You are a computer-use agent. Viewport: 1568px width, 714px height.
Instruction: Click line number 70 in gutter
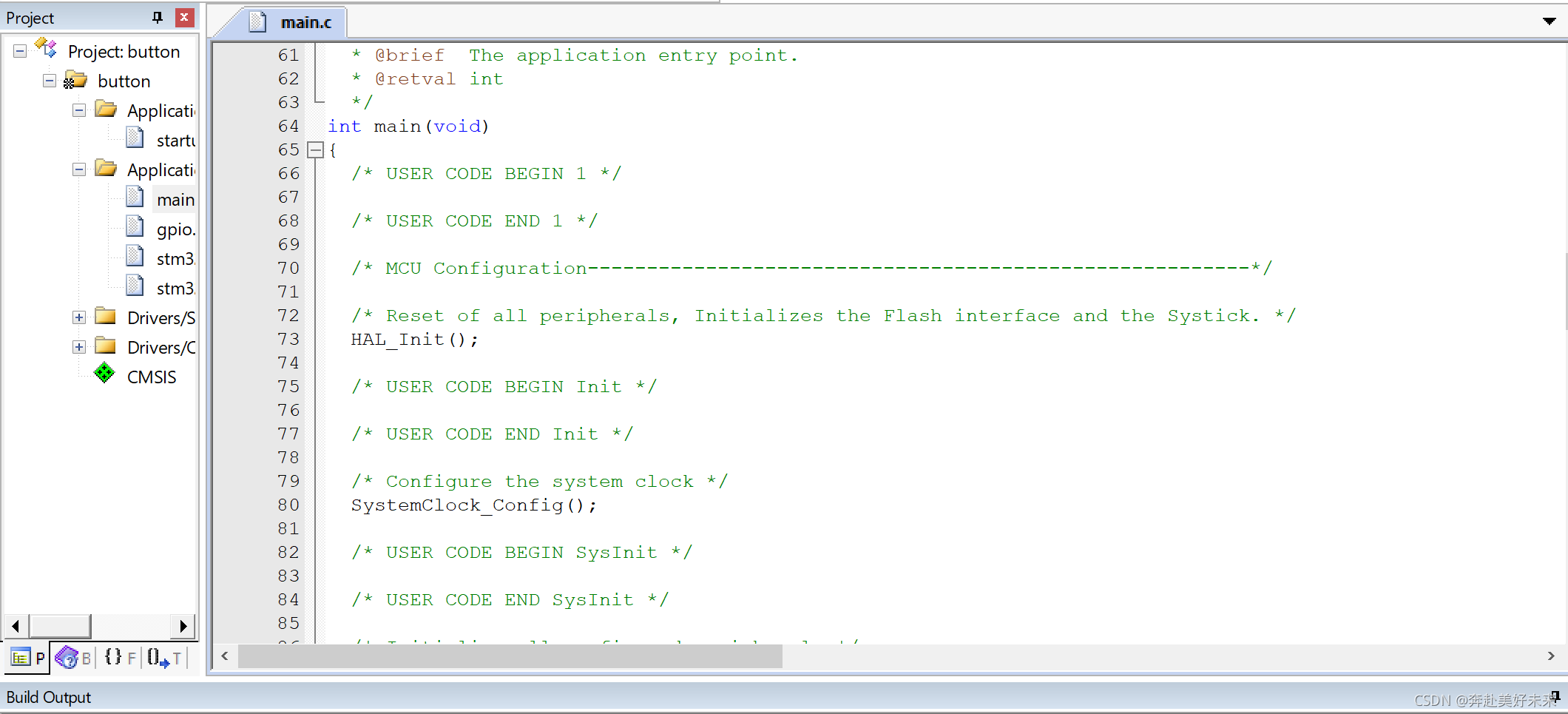pyautogui.click(x=288, y=268)
